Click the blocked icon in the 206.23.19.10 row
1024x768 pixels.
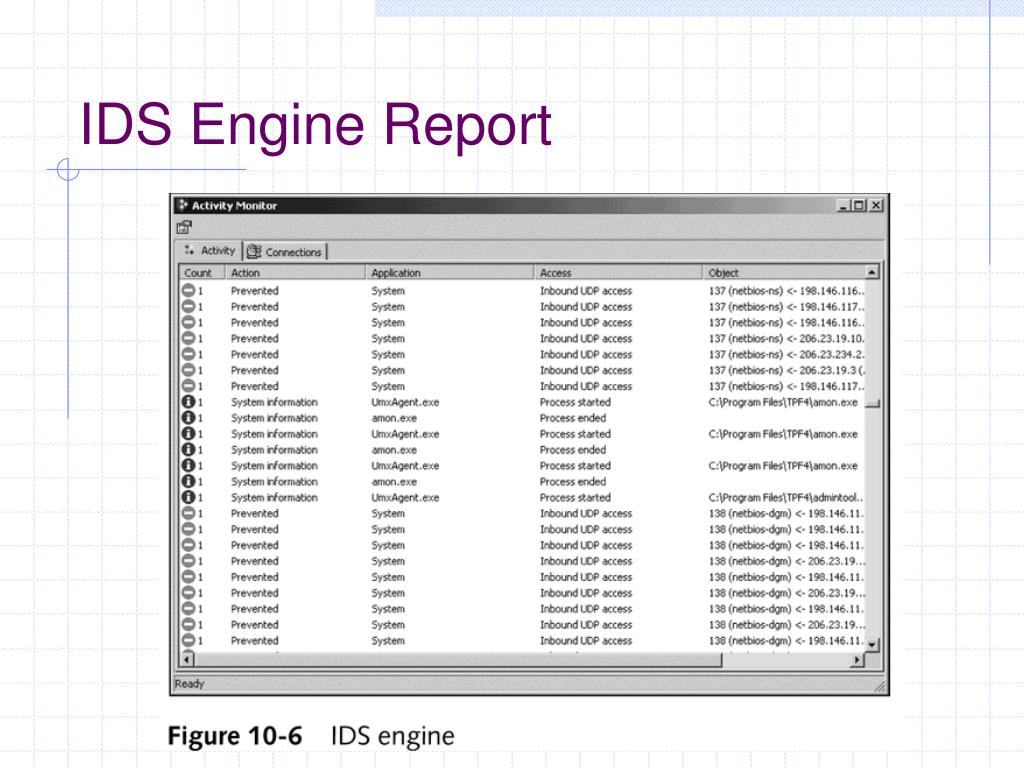point(188,338)
